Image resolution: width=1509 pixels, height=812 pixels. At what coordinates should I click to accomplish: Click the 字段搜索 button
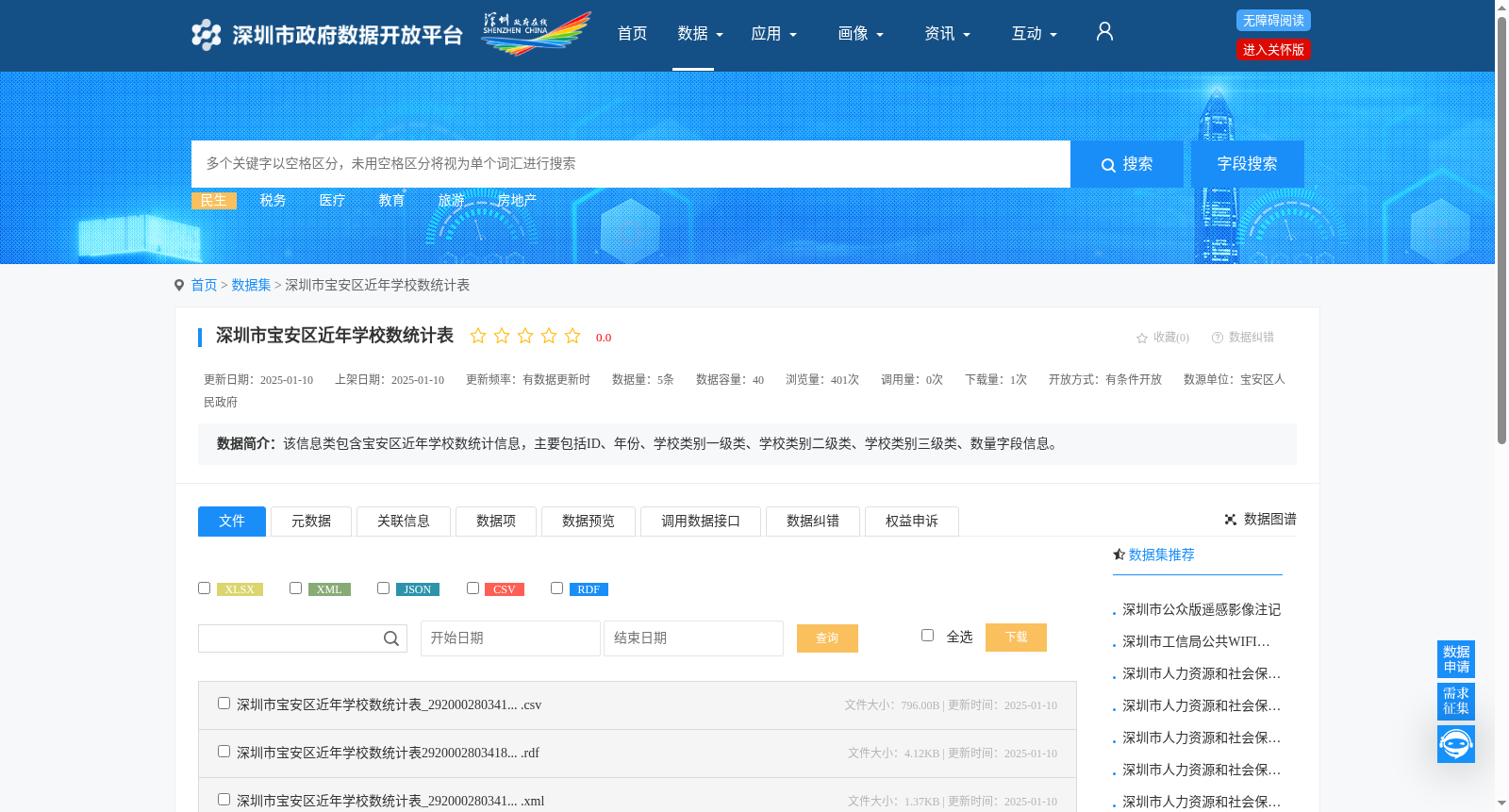(x=1248, y=164)
